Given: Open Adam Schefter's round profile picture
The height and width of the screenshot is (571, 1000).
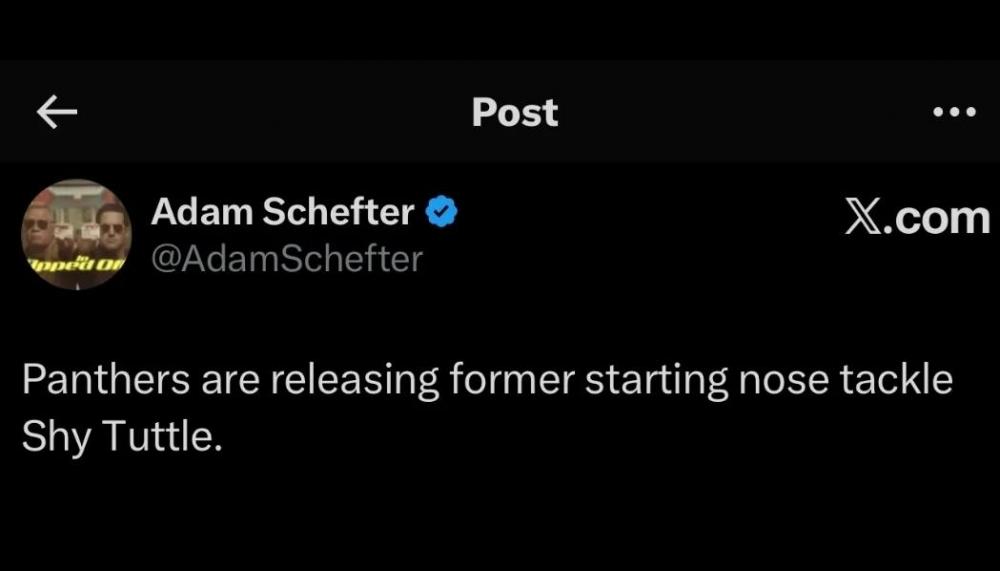Looking at the screenshot, I should coord(76,234).
